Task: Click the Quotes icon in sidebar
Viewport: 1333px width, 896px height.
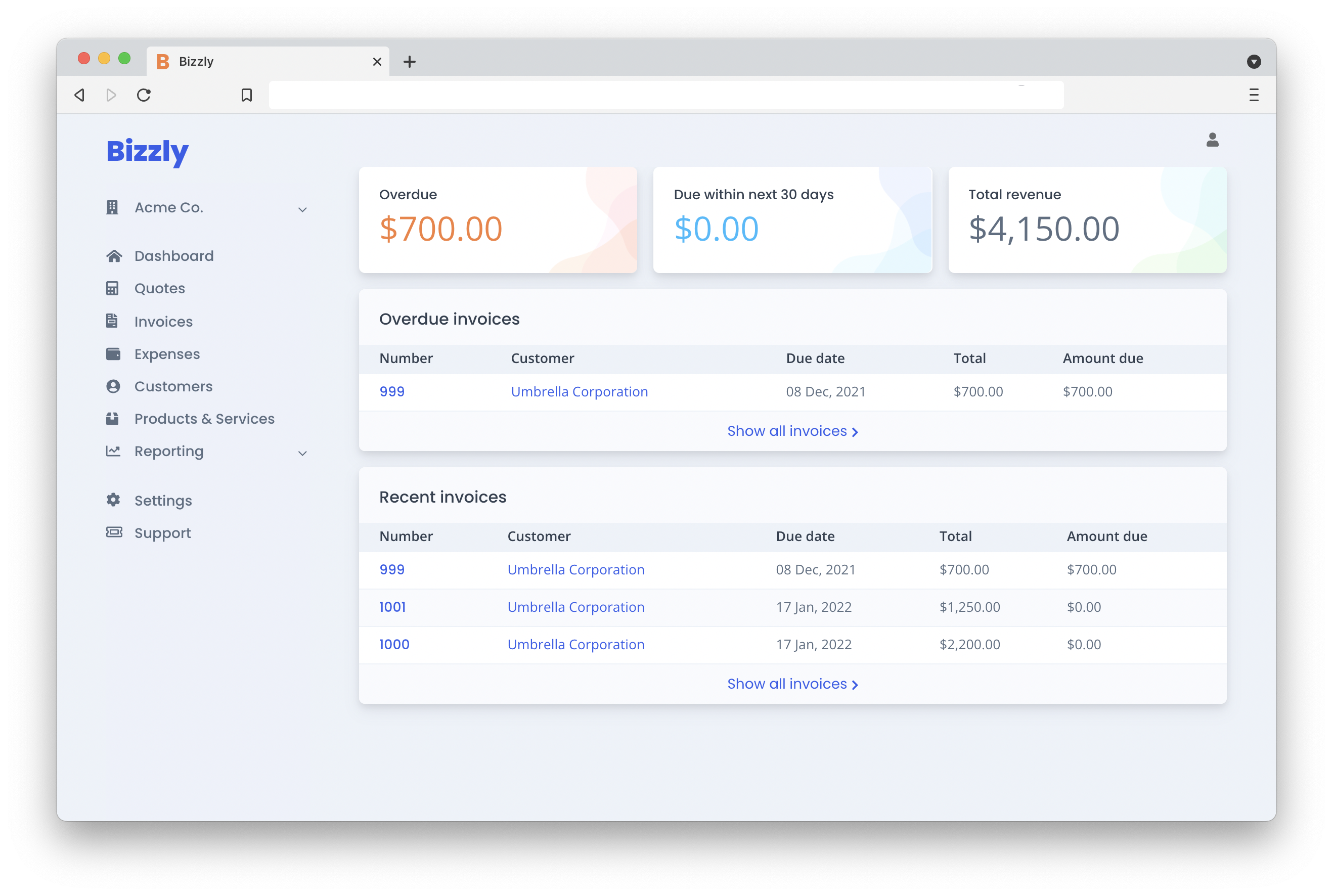Action: [x=113, y=288]
